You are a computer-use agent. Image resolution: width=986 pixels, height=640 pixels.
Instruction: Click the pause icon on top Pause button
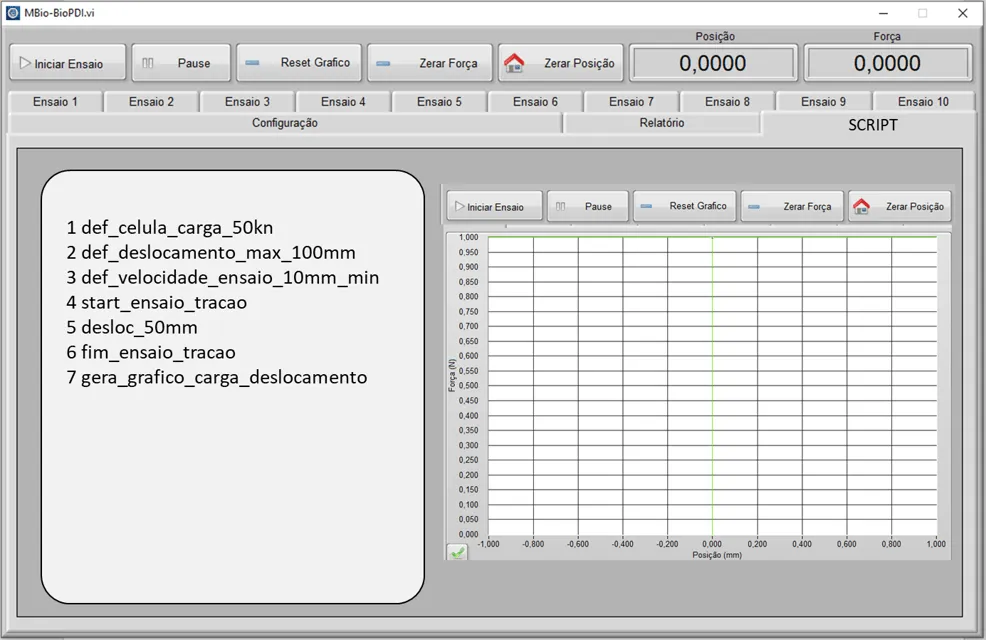click(x=148, y=63)
